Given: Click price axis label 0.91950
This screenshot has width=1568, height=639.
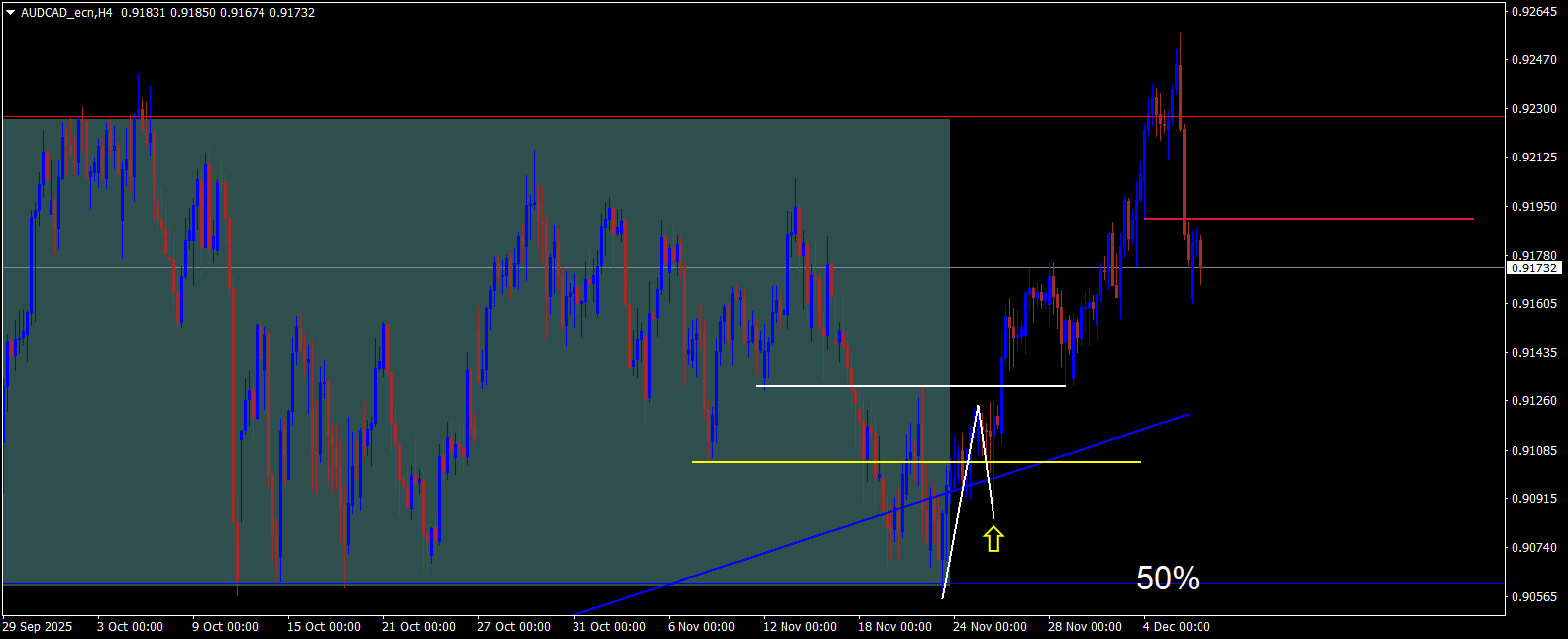Looking at the screenshot, I should tap(1534, 207).
